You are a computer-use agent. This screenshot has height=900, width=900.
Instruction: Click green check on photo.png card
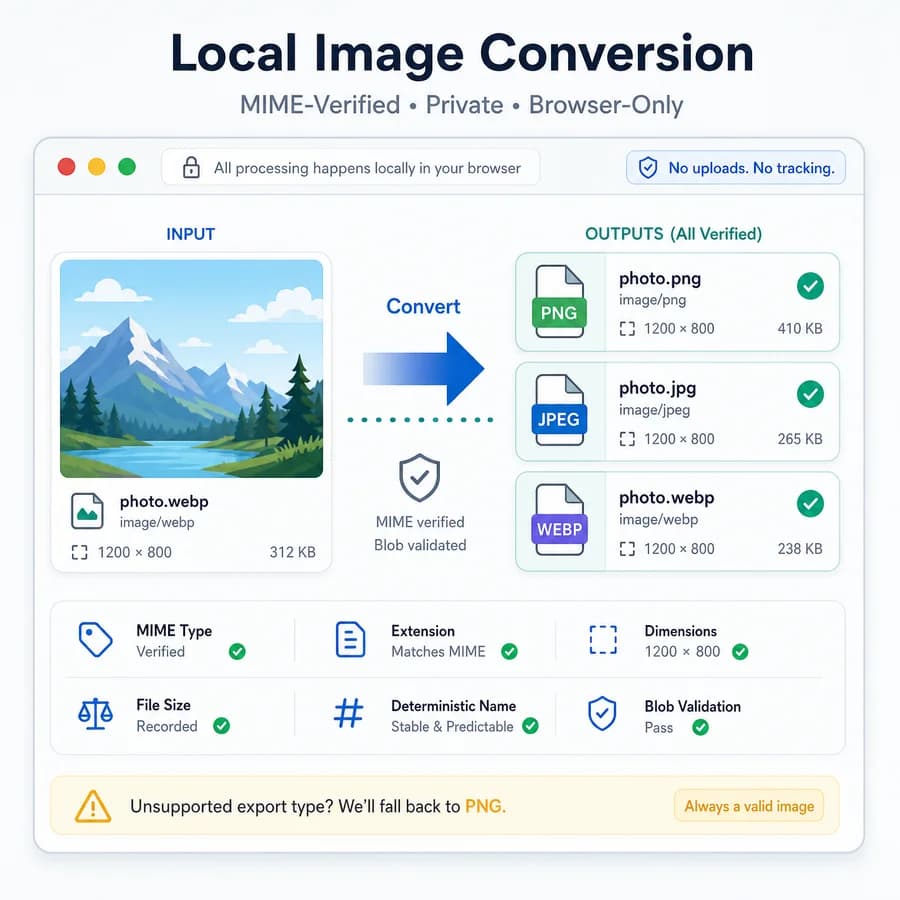(810, 286)
